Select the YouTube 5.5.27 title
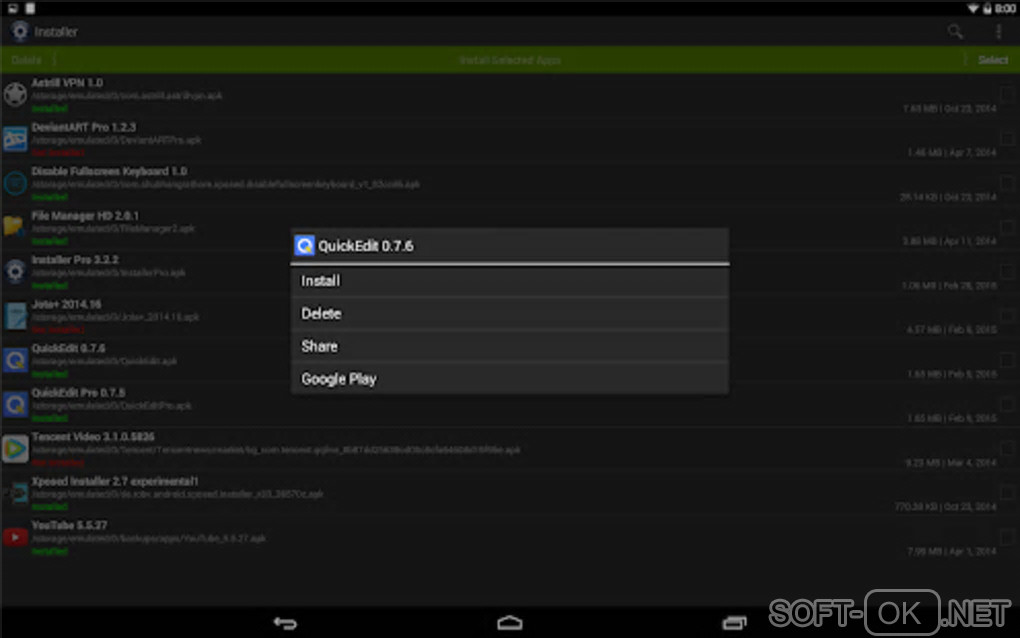Screen dimensions: 1020x638 point(70,525)
